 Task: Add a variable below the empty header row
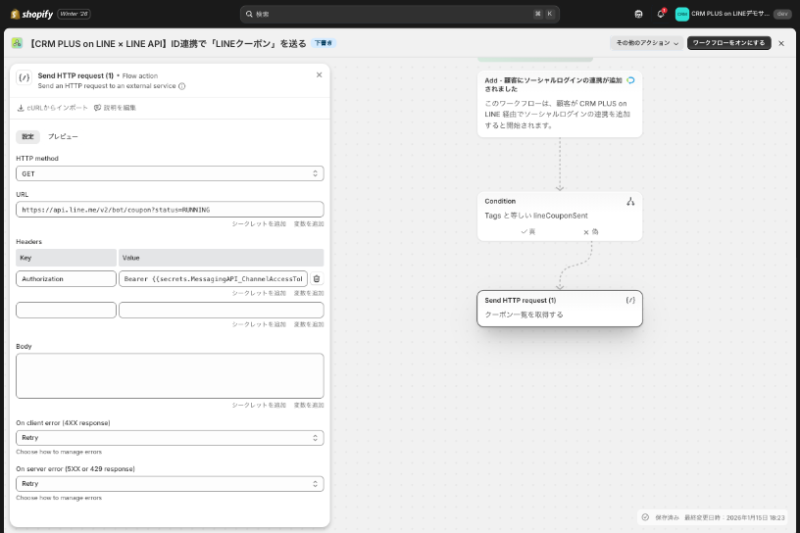[309, 324]
